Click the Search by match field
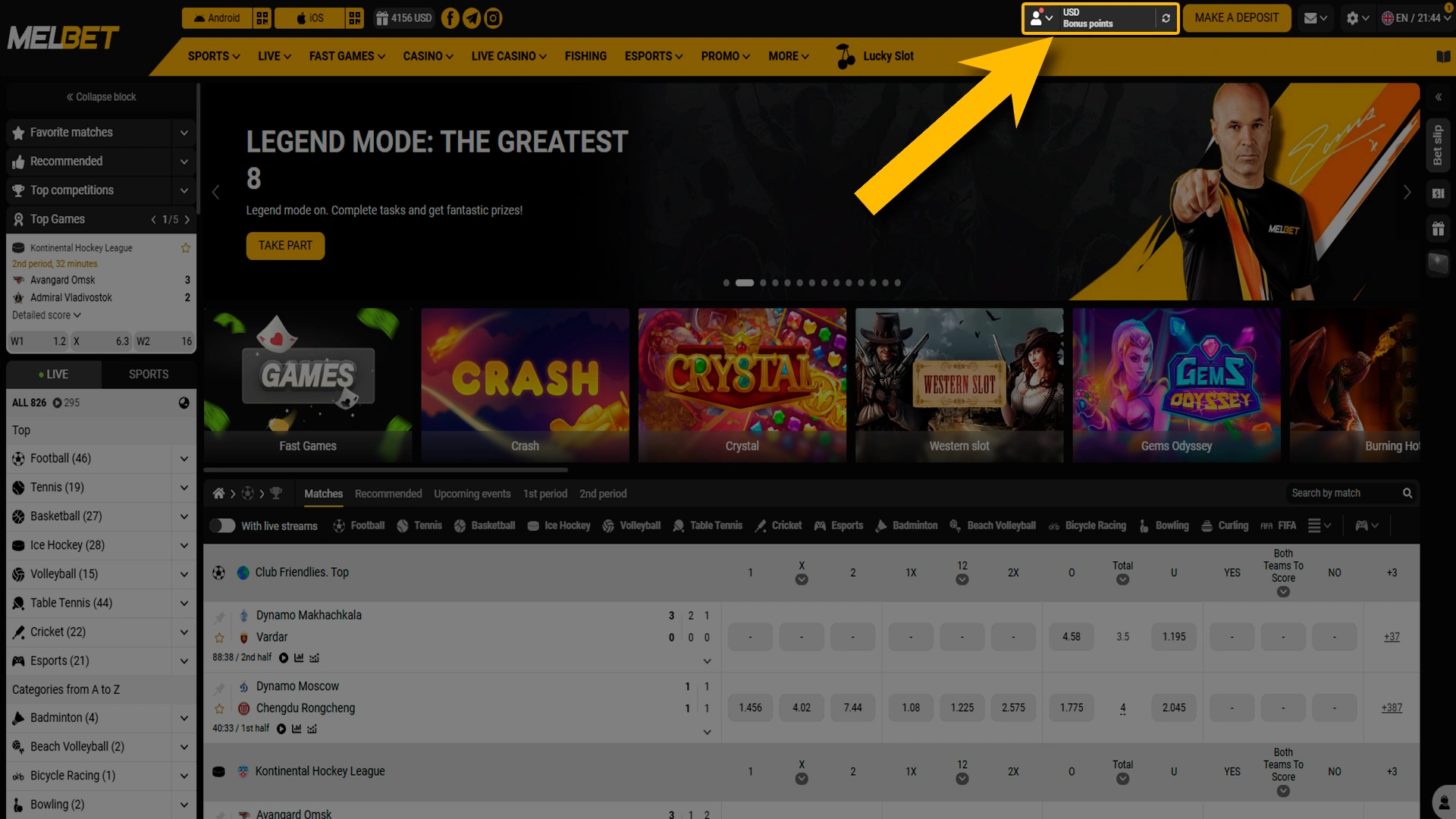 (1351, 493)
